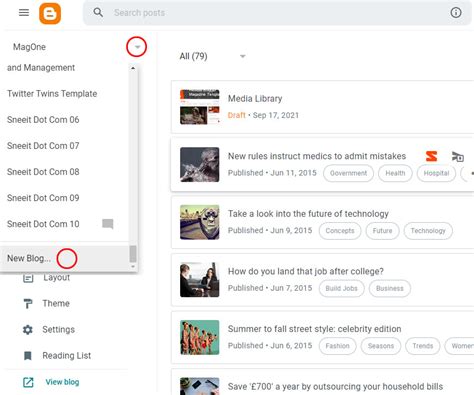Click the Settings gear icon
The image size is (474, 395).
coord(28,330)
